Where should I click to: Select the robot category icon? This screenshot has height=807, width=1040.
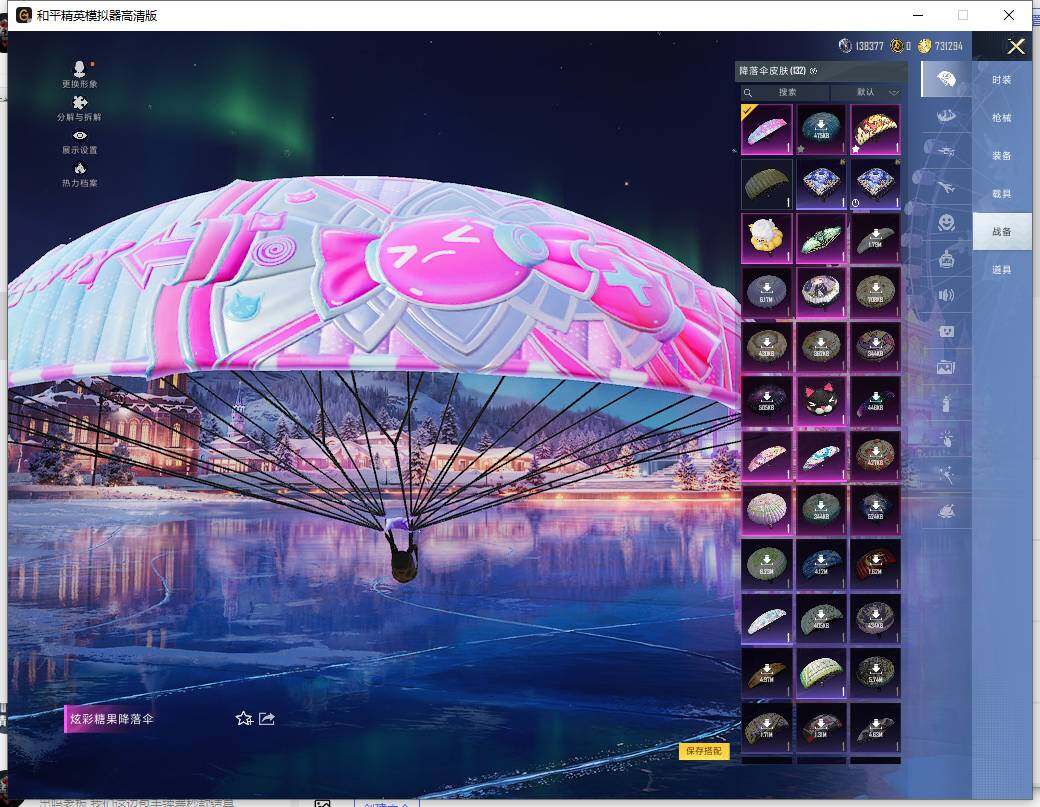(946, 259)
